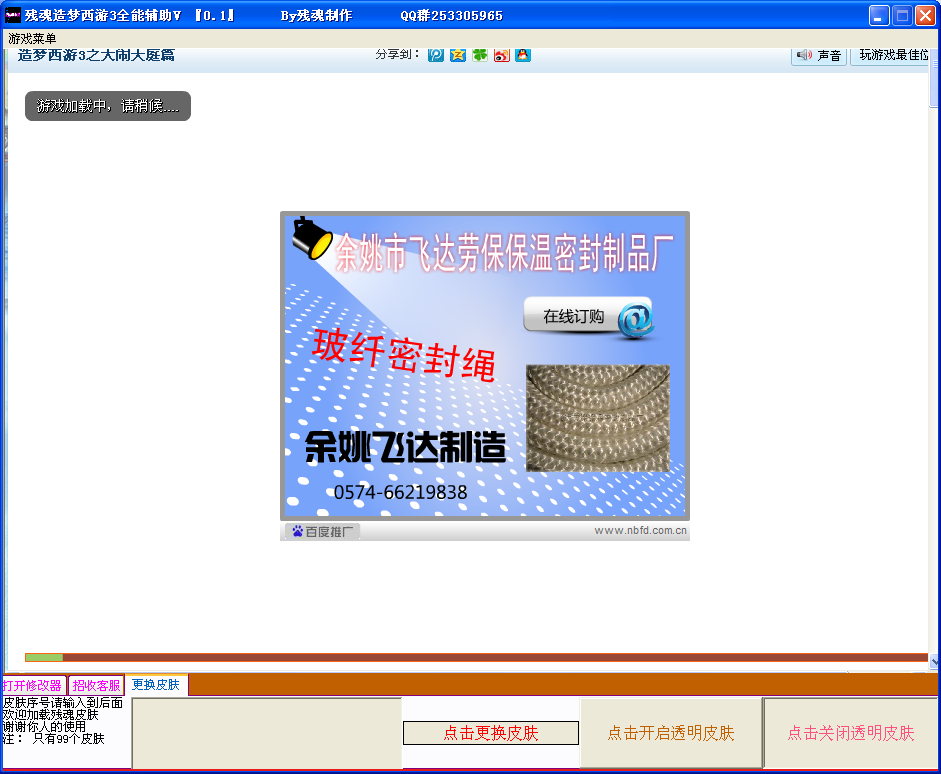Share to Tencent Weibo icon
Viewport: 941px width, 774px height.
tap(436, 55)
